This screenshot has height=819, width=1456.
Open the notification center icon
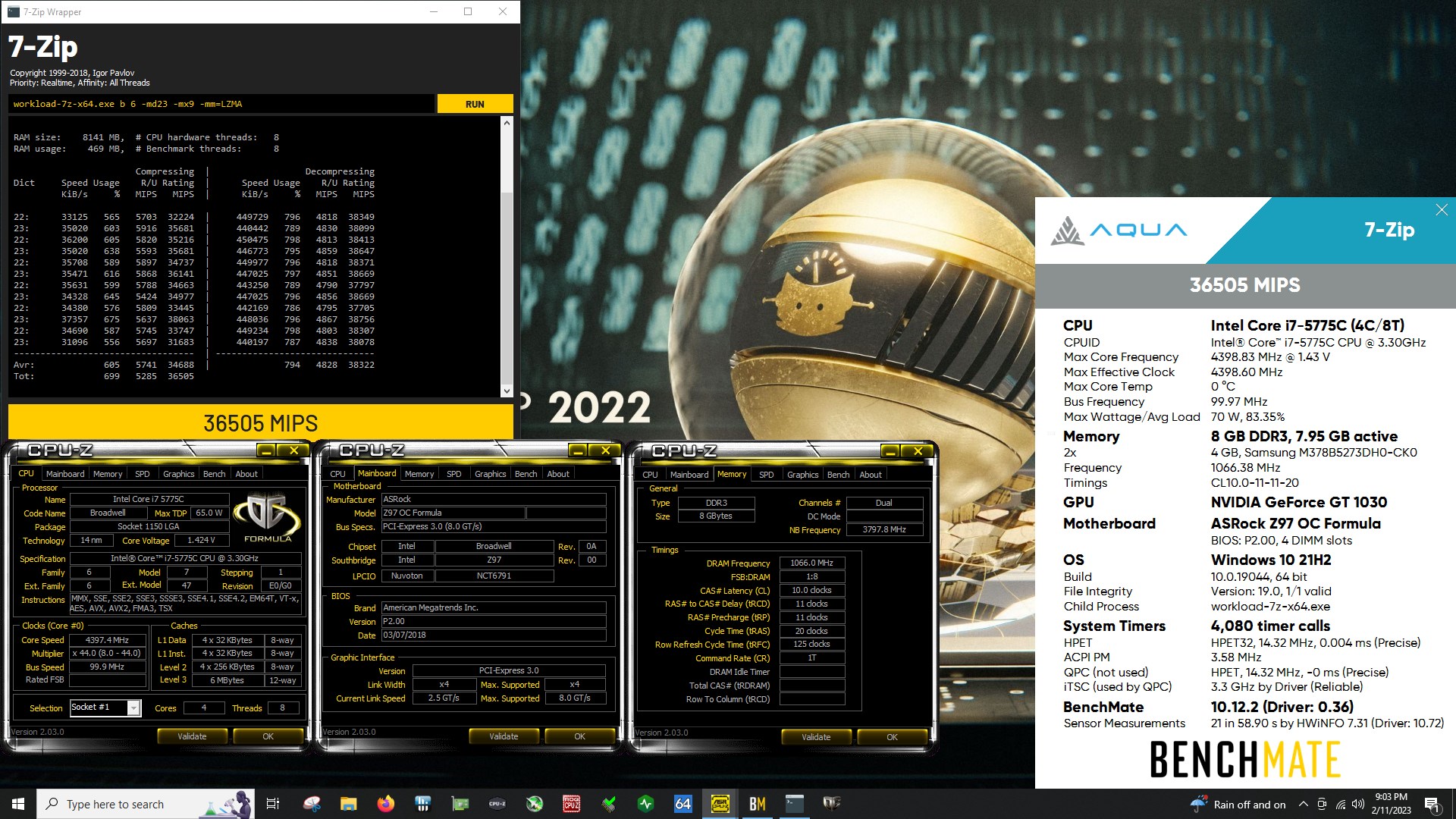(1432, 804)
